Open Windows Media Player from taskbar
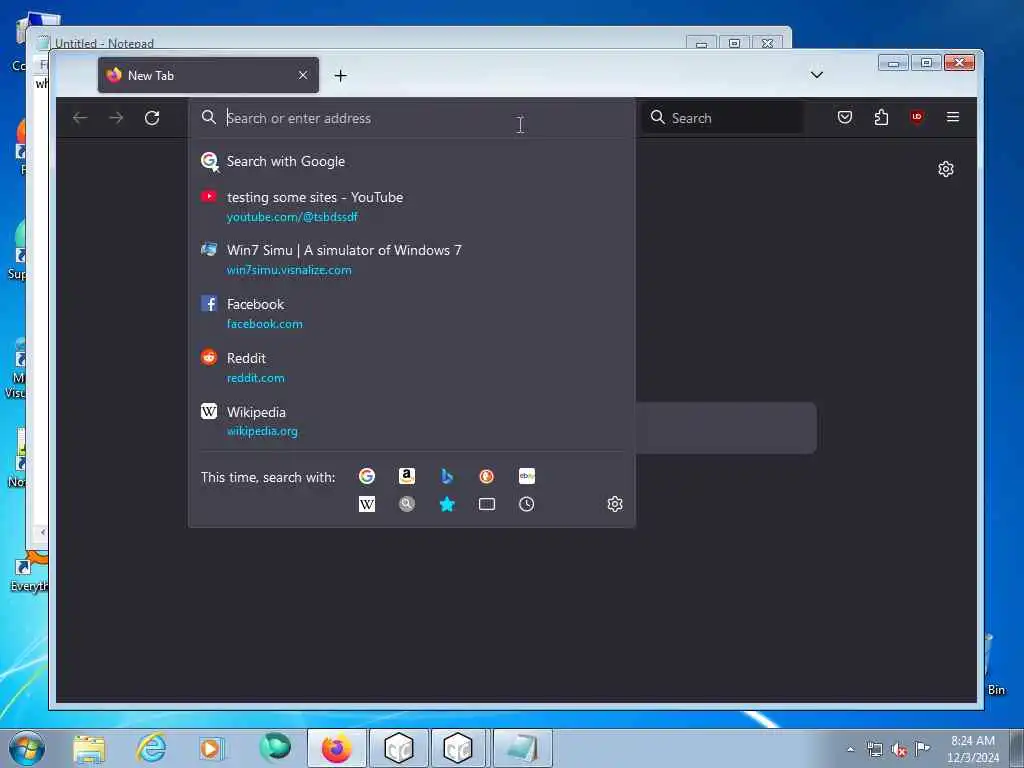 tap(211, 748)
